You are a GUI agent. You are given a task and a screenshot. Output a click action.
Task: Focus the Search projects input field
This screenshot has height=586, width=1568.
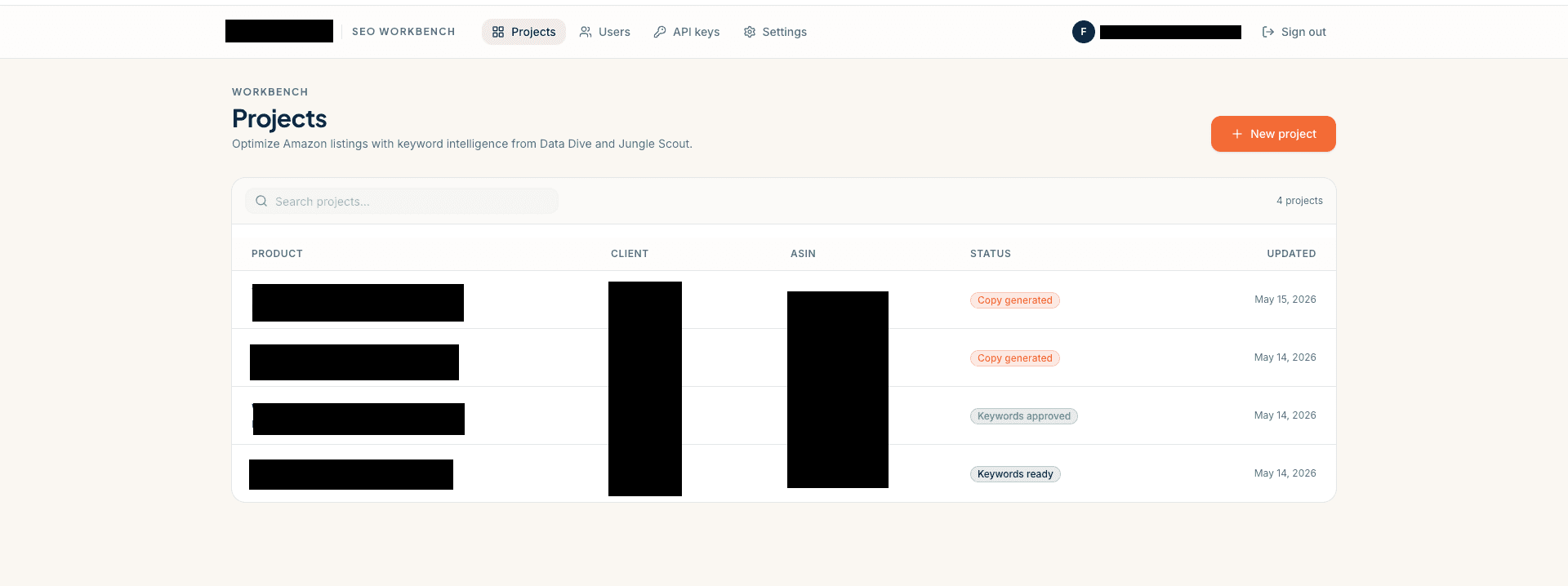point(402,201)
